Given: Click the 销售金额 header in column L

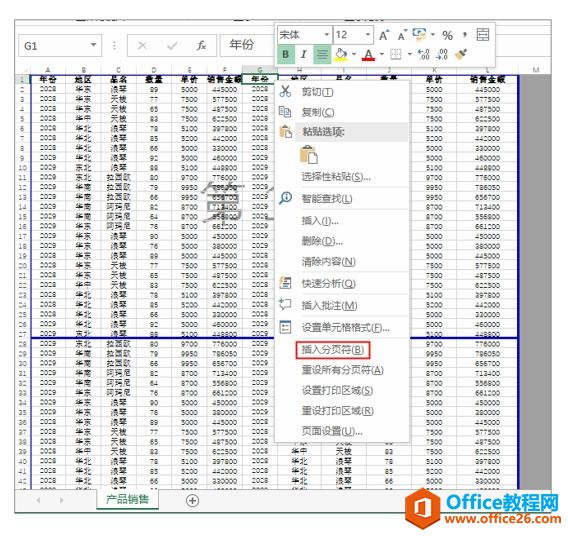Looking at the screenshot, I should click(488, 79).
